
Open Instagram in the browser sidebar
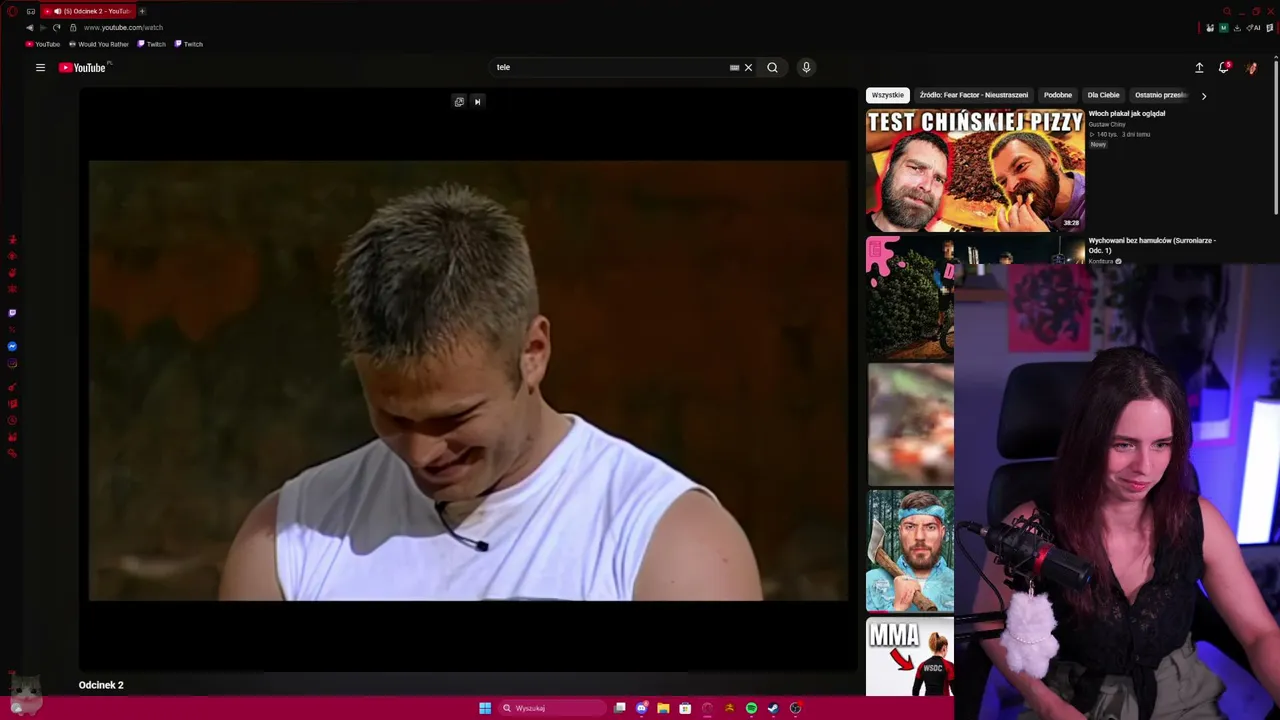(12, 363)
